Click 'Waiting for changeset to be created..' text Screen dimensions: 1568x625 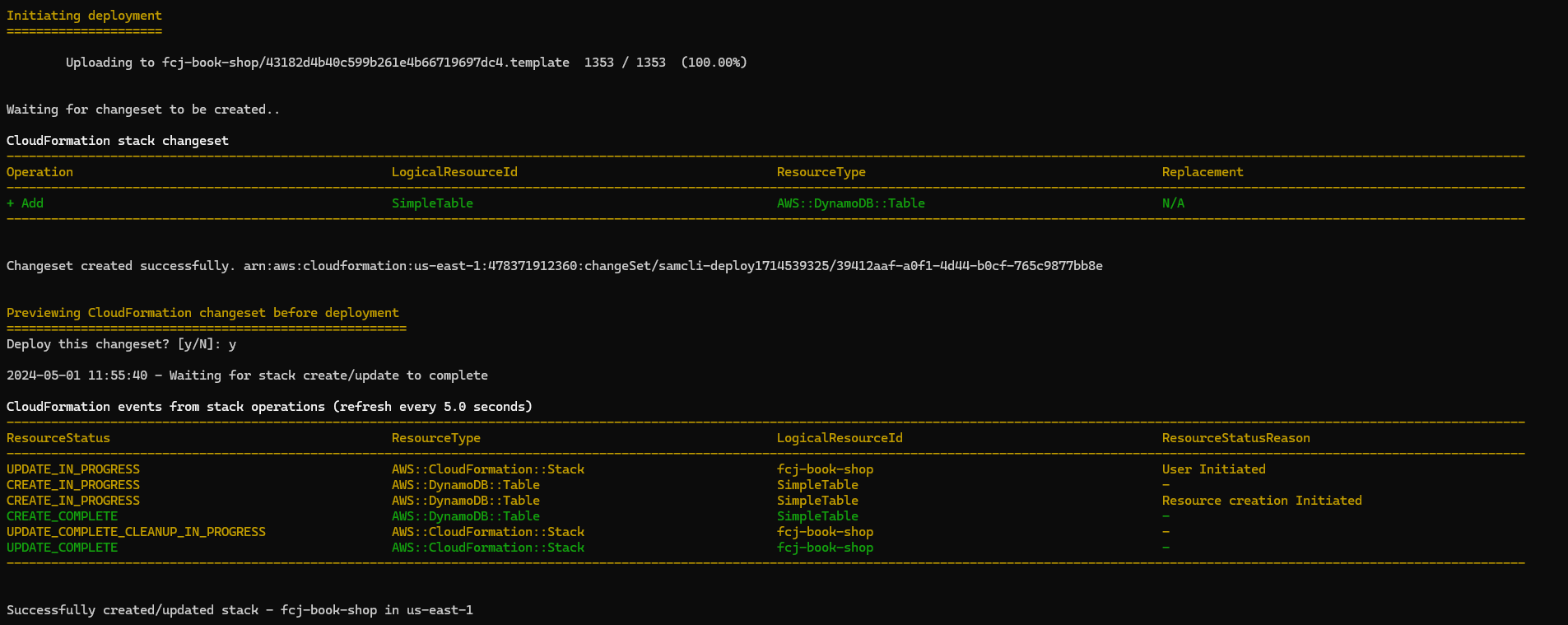[x=143, y=110]
